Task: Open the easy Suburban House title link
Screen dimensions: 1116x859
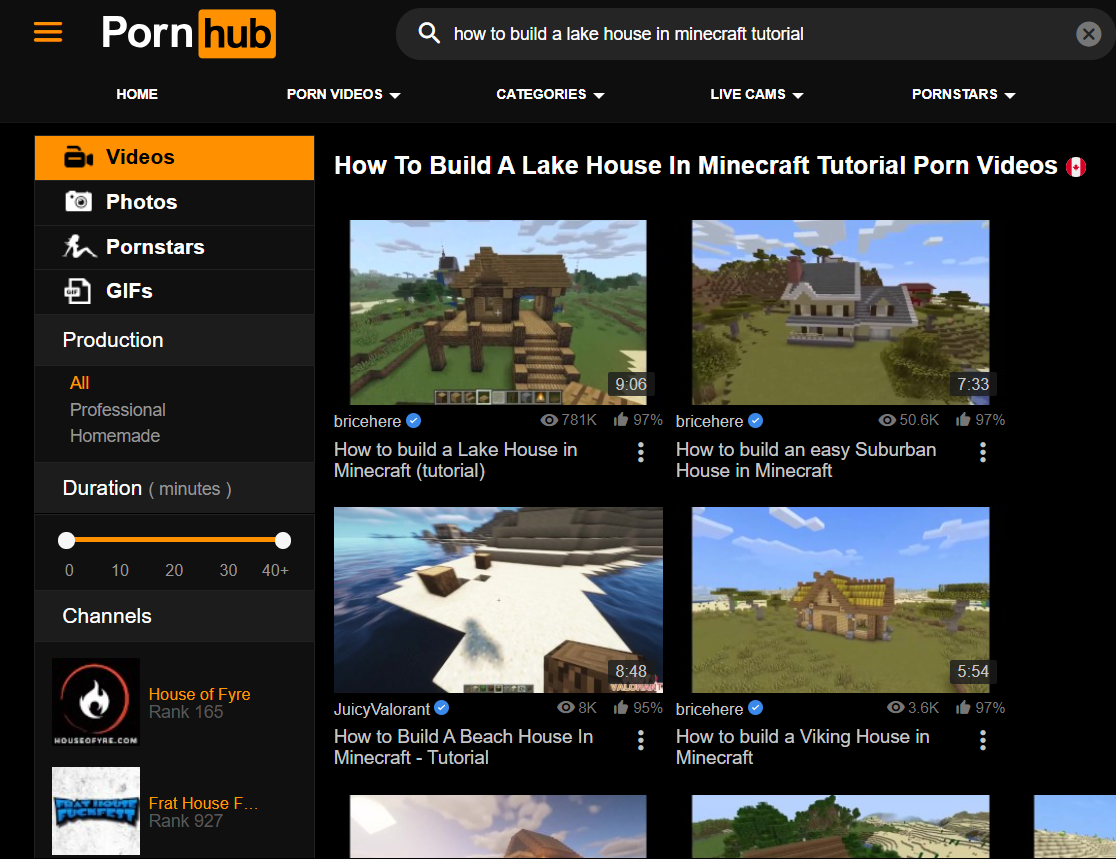Action: (806, 460)
